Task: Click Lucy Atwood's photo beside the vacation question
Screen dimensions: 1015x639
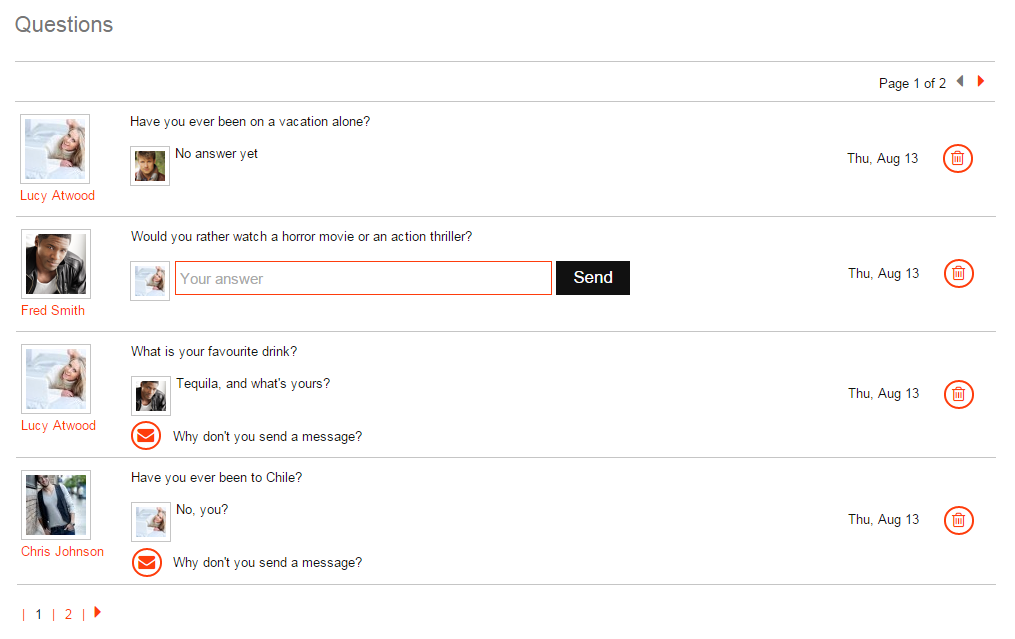Action: [55, 149]
